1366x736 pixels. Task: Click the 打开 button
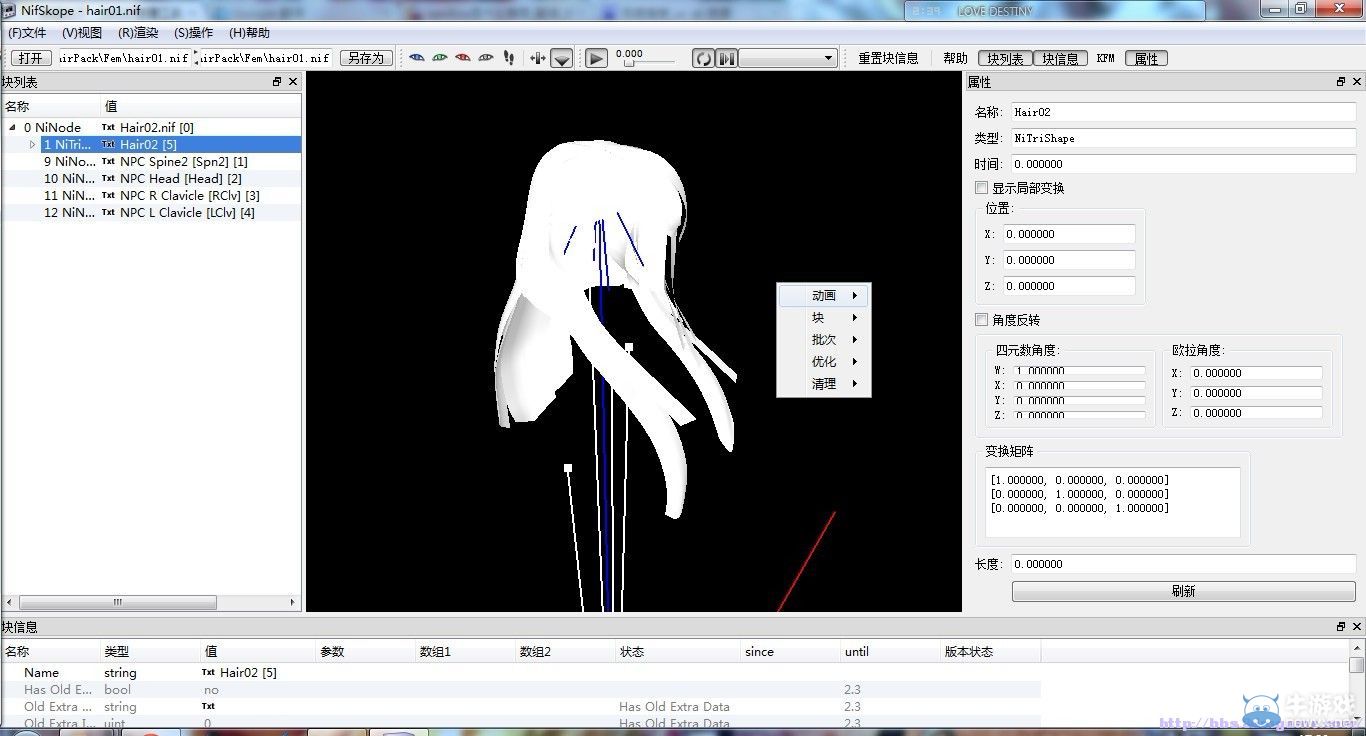[31, 58]
